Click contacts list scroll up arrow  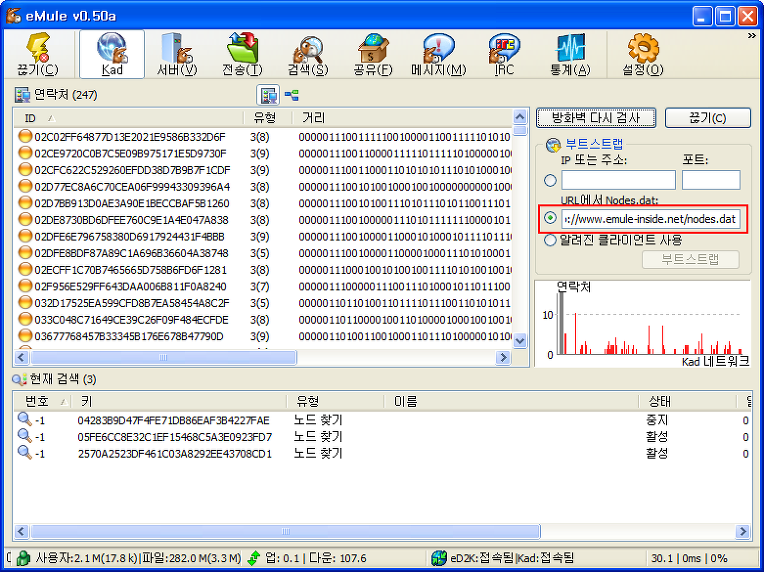(x=520, y=117)
